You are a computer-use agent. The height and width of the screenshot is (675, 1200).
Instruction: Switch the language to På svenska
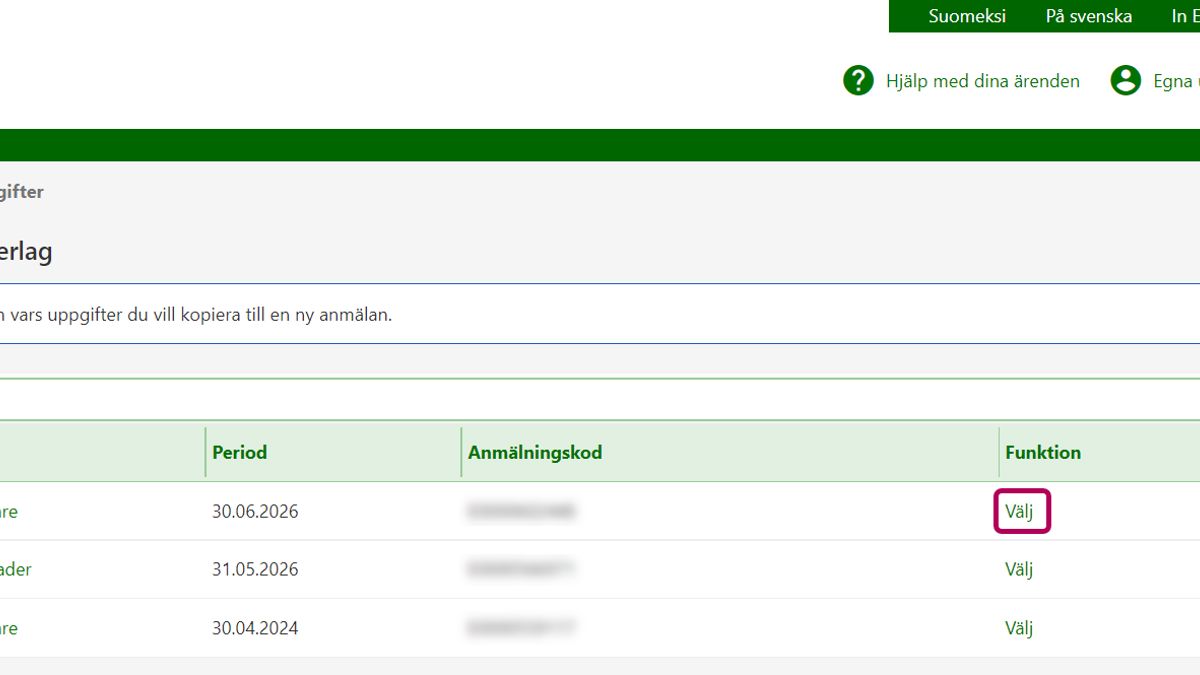[x=1088, y=16]
